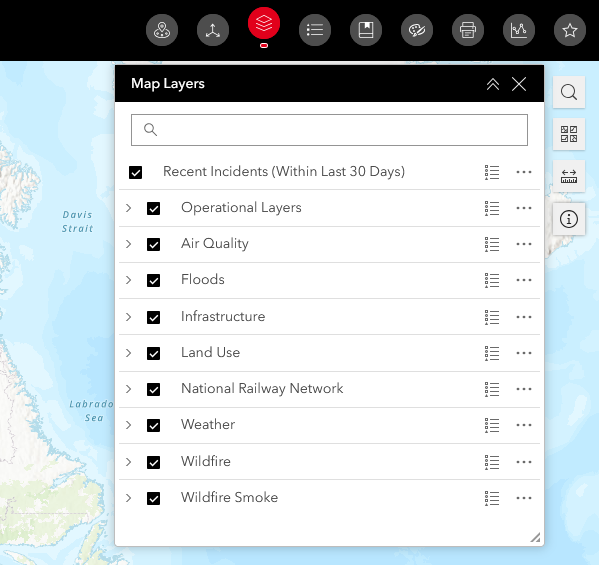Image resolution: width=599 pixels, height=565 pixels.
Task: Expand the Weather group
Action: point(128,425)
